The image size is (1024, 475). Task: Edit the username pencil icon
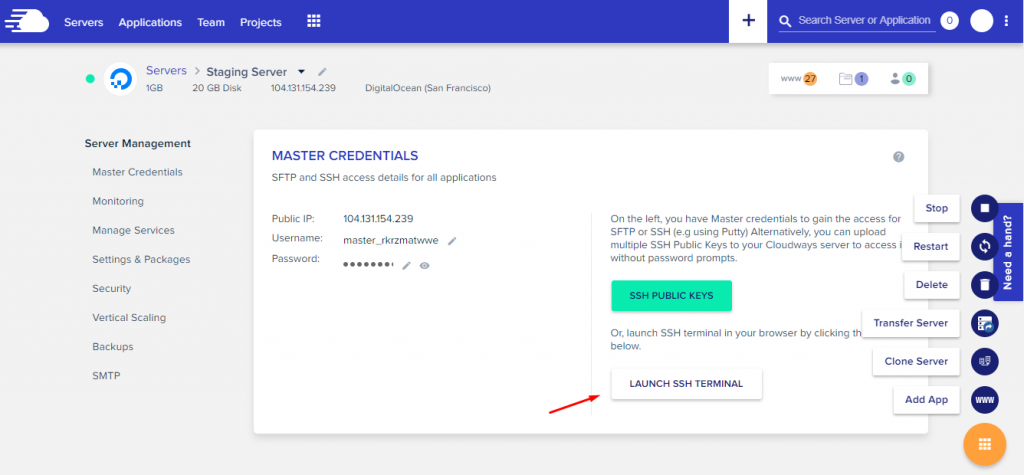point(452,240)
